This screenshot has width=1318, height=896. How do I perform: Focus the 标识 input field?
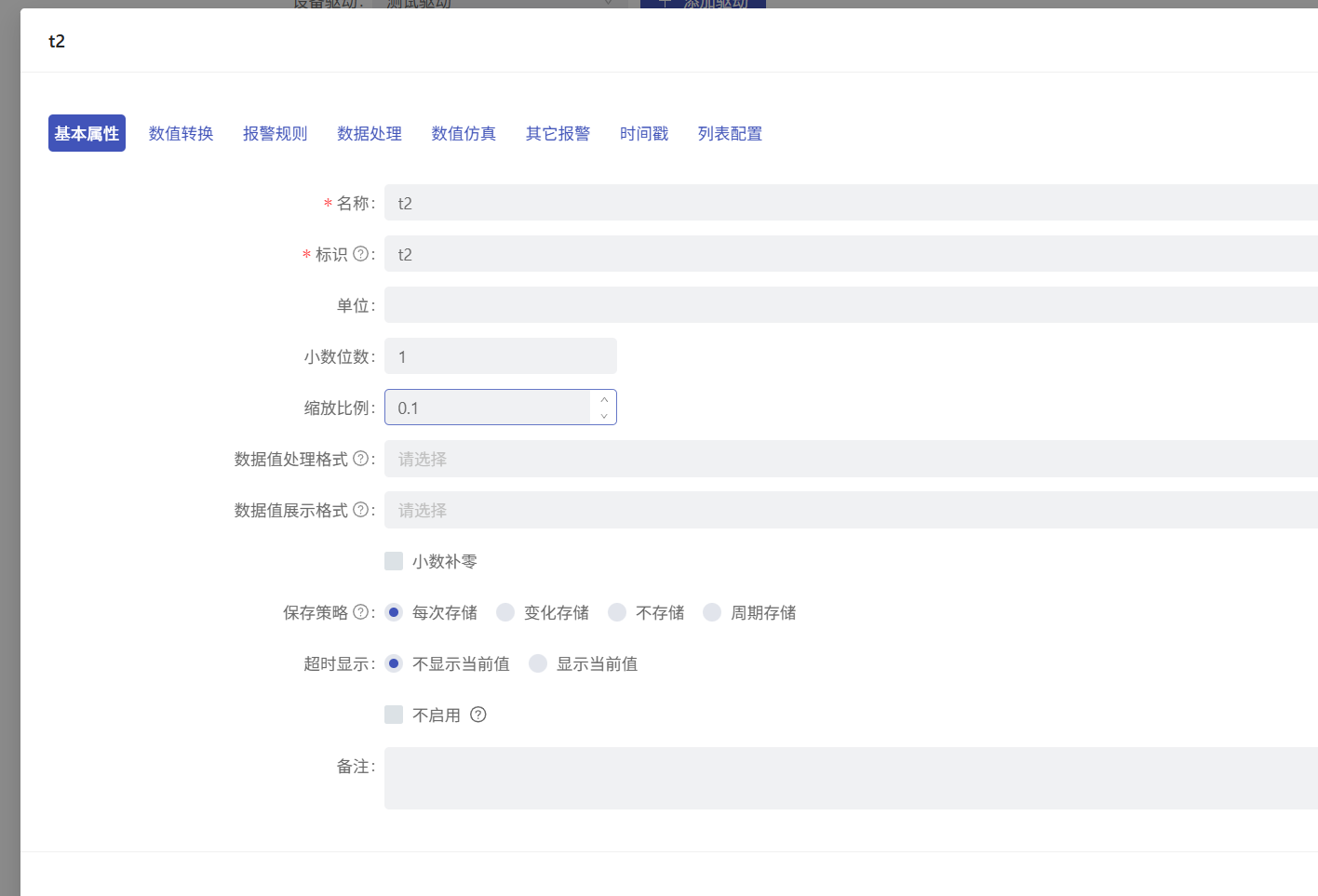(x=851, y=254)
